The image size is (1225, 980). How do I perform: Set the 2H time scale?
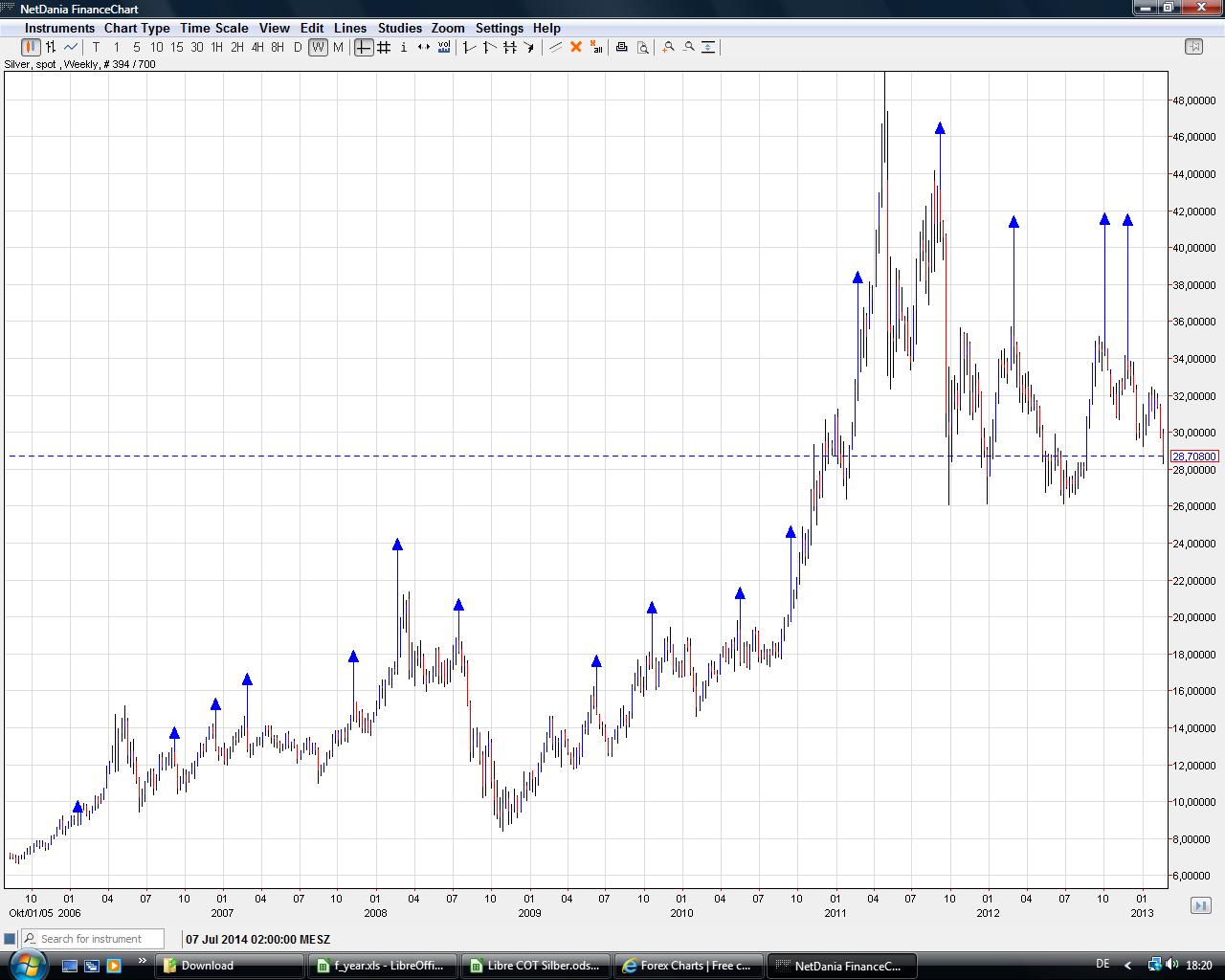tap(237, 47)
